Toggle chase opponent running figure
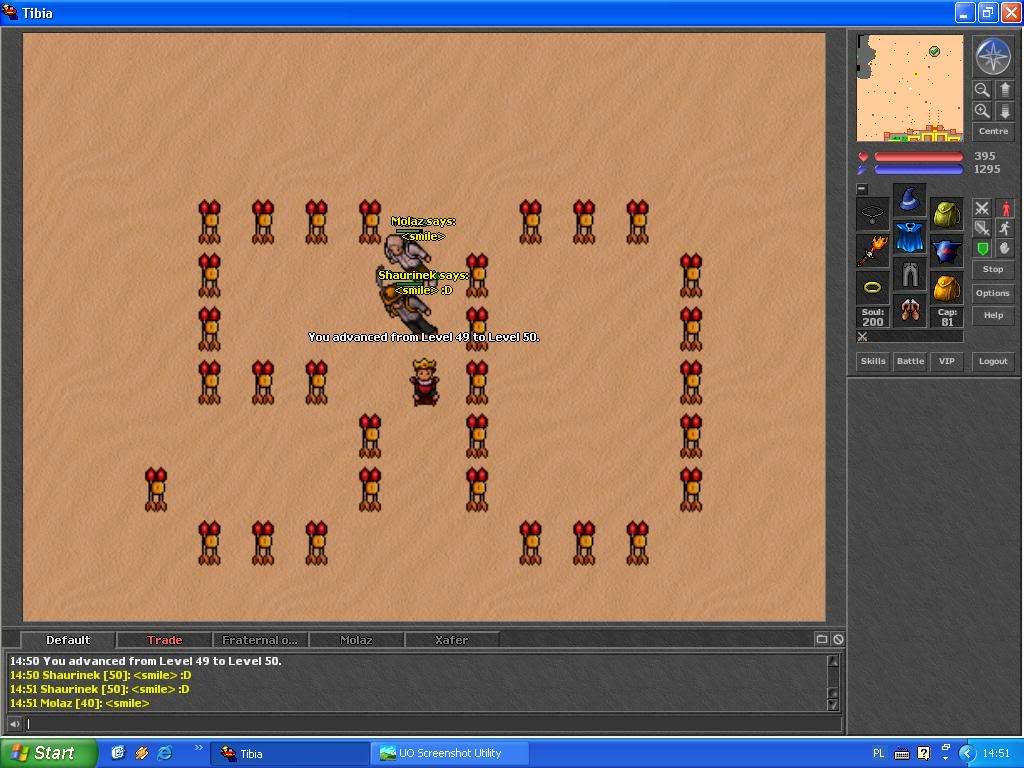Screen dimensions: 1024x768 tap(1005, 228)
